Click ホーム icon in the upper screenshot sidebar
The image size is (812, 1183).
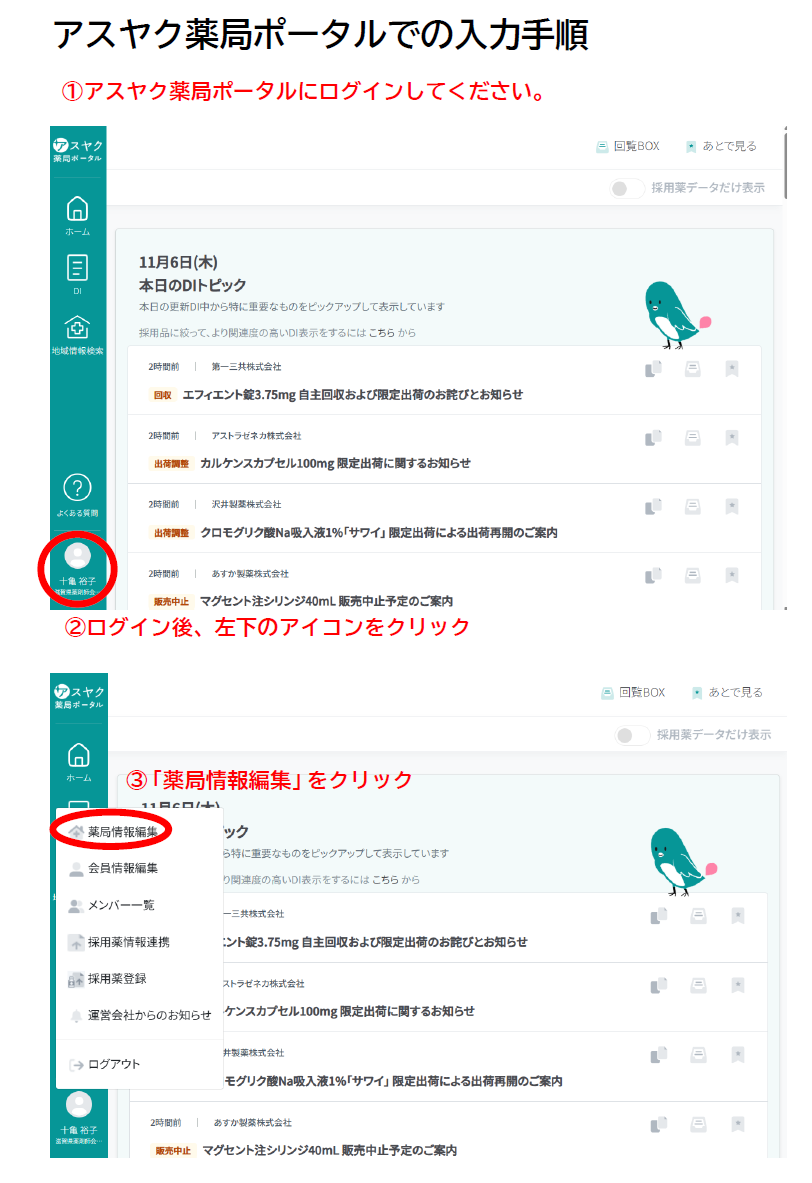pos(77,210)
